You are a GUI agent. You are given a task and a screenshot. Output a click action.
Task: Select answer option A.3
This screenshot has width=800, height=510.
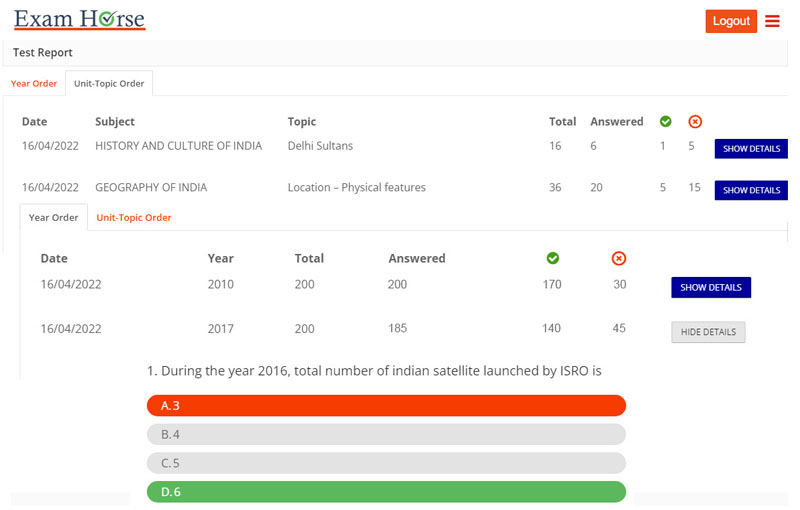point(386,406)
